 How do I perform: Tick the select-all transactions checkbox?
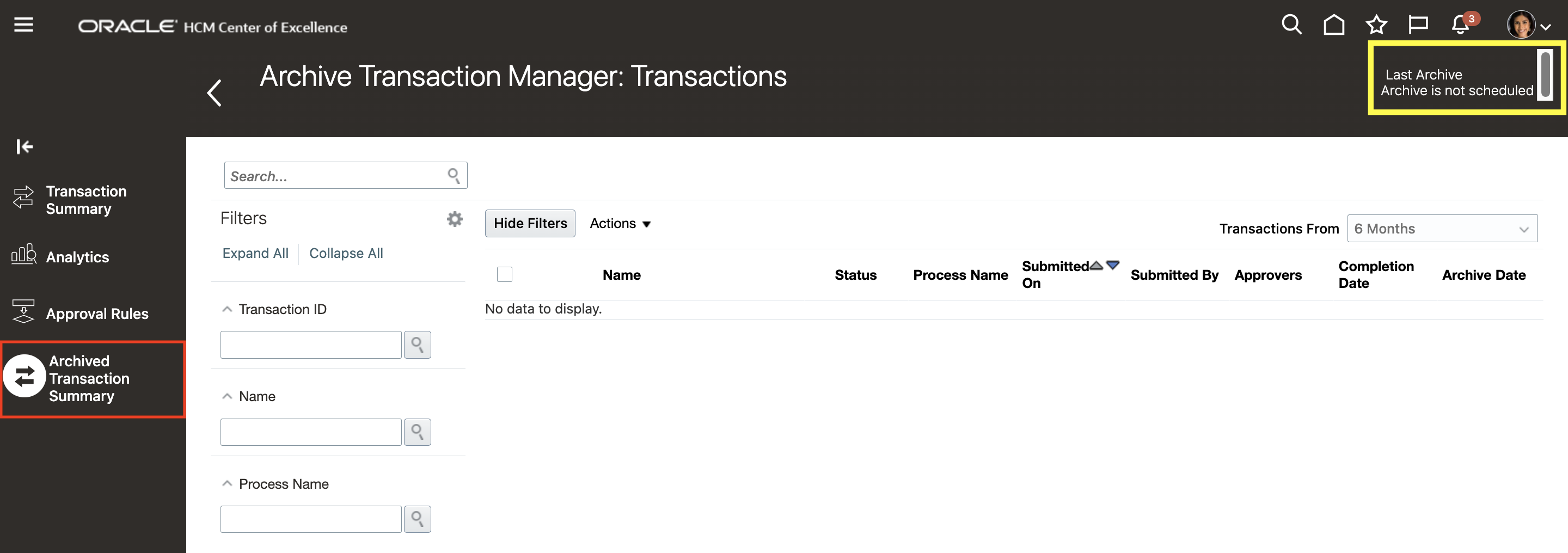(504, 274)
